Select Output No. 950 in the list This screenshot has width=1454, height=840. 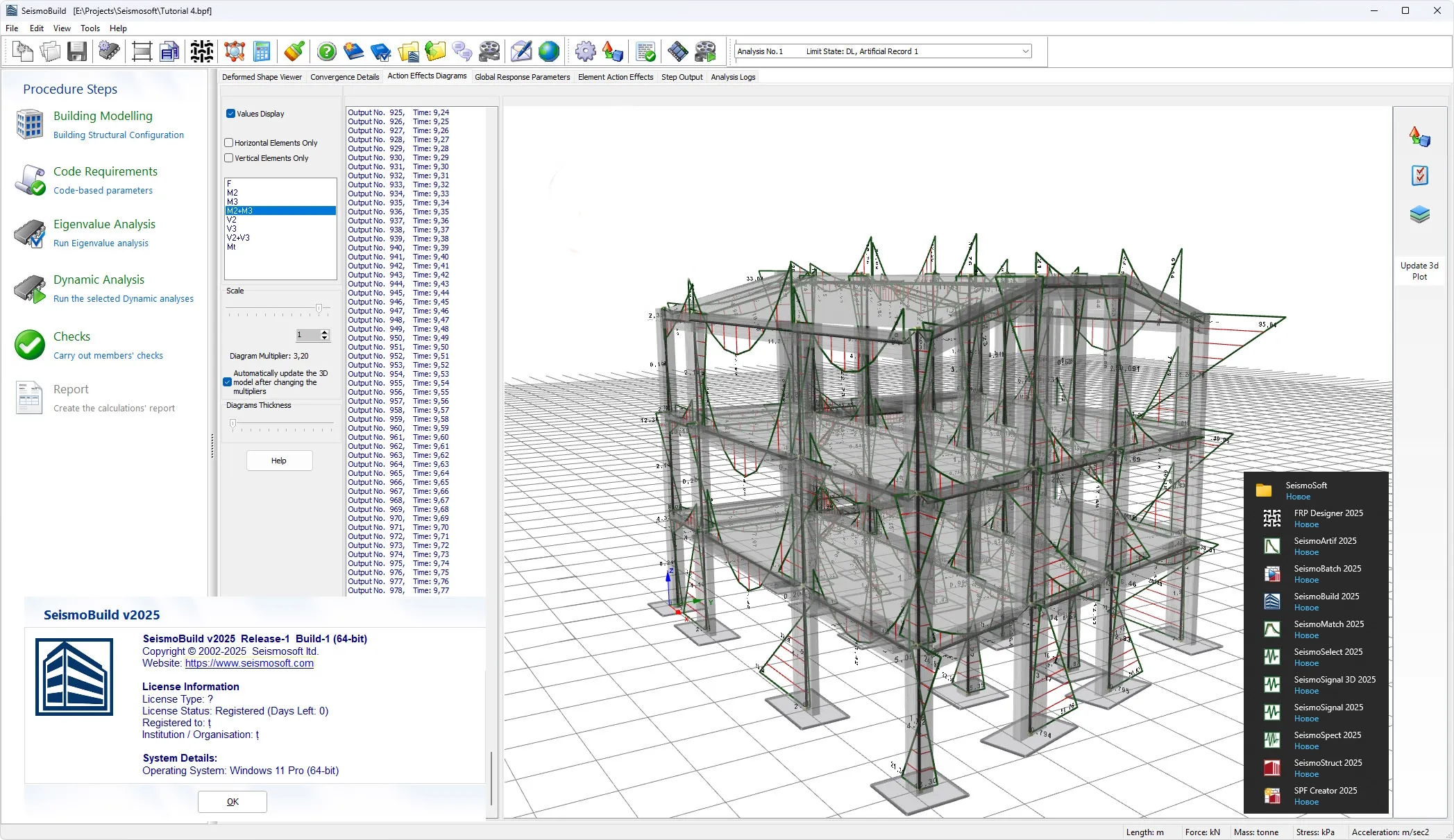(398, 338)
